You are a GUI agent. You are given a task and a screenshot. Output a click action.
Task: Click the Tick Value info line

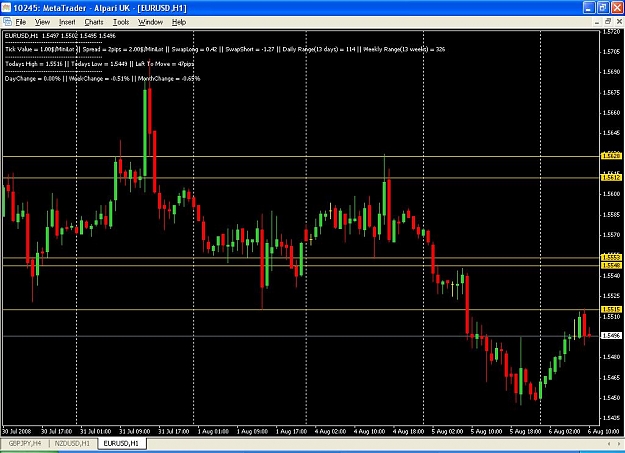point(225,49)
